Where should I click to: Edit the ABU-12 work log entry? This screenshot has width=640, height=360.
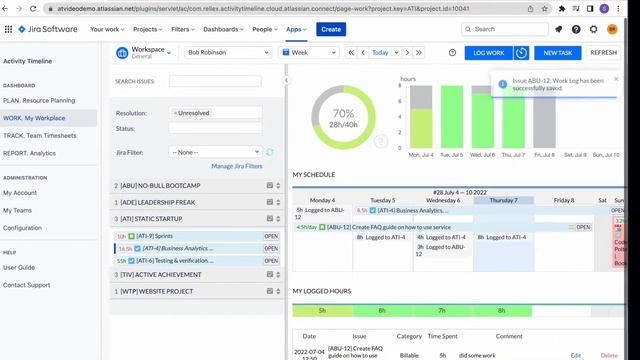click(576, 356)
